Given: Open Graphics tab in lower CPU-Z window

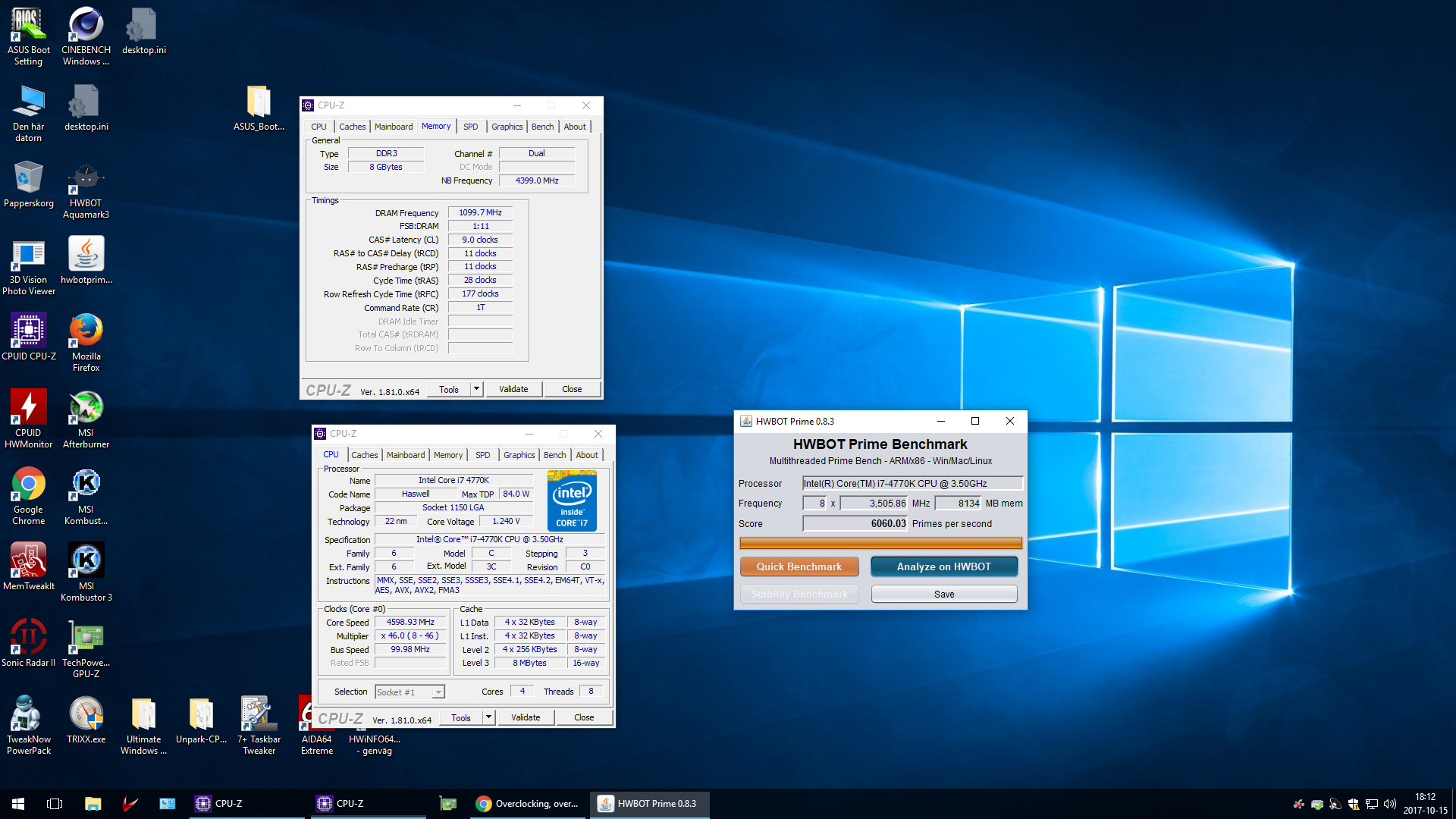Looking at the screenshot, I should pos(519,455).
